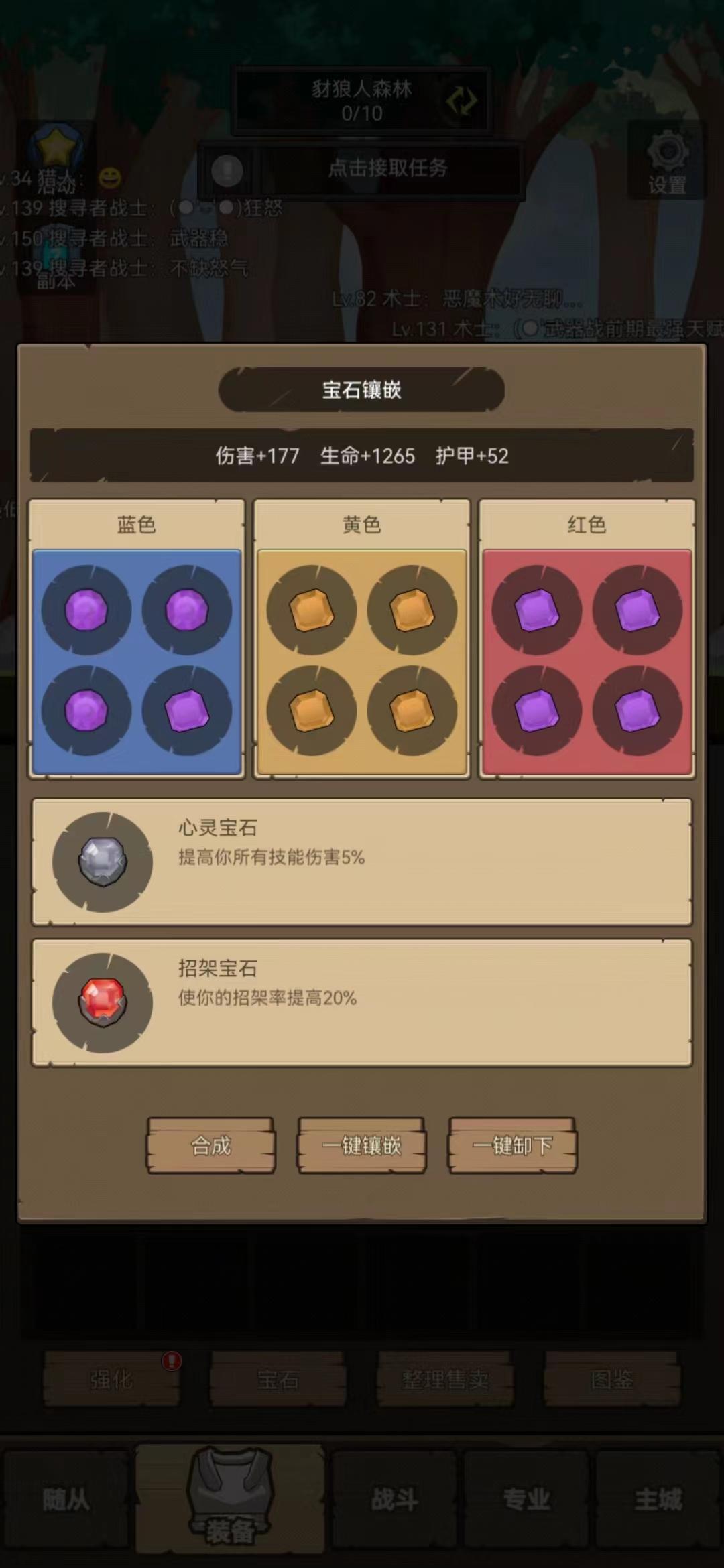Open the 专业 tab
Viewport: 724px width, 1568px height.
click(x=527, y=1500)
